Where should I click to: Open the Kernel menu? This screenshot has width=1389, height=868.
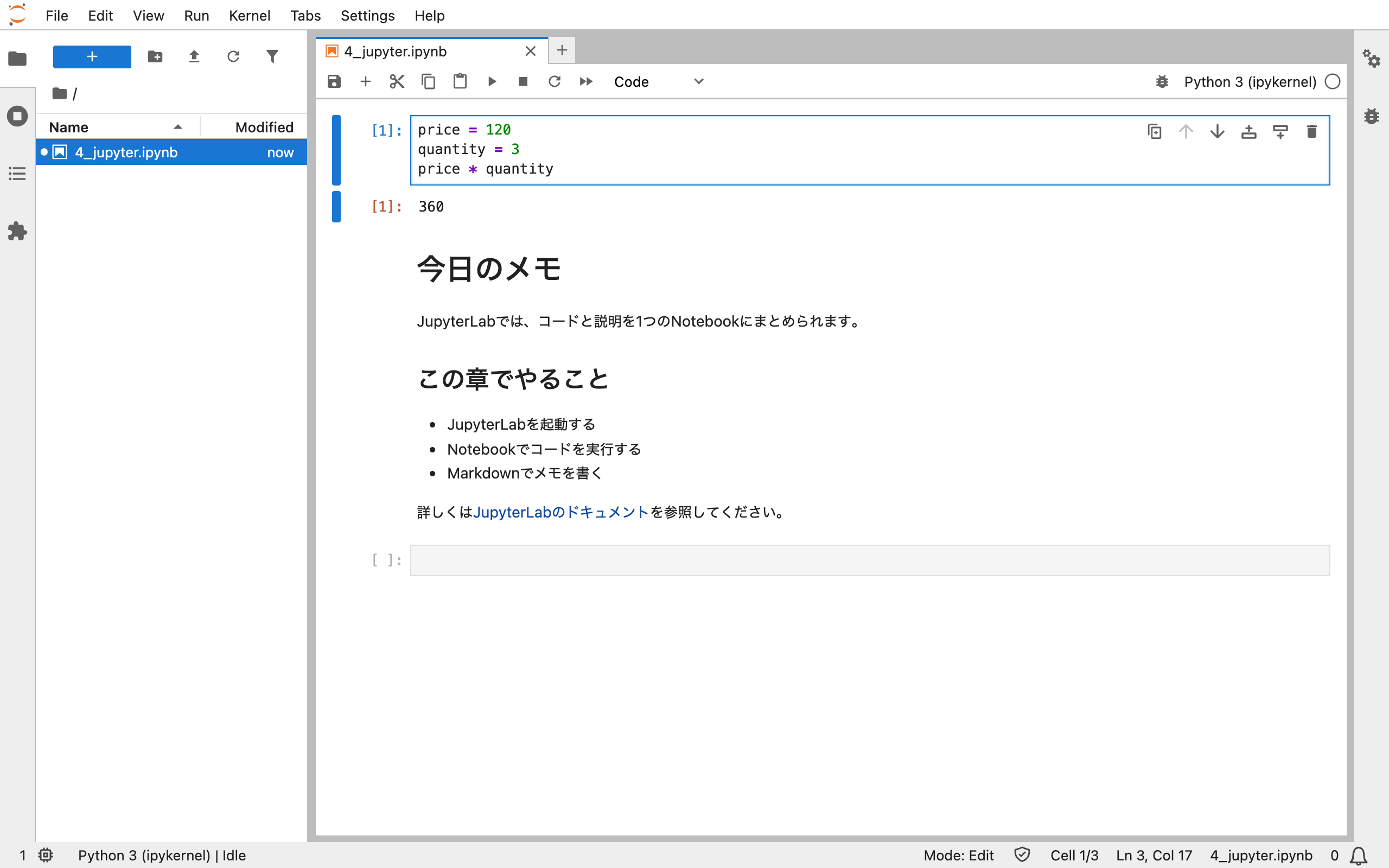(x=249, y=16)
